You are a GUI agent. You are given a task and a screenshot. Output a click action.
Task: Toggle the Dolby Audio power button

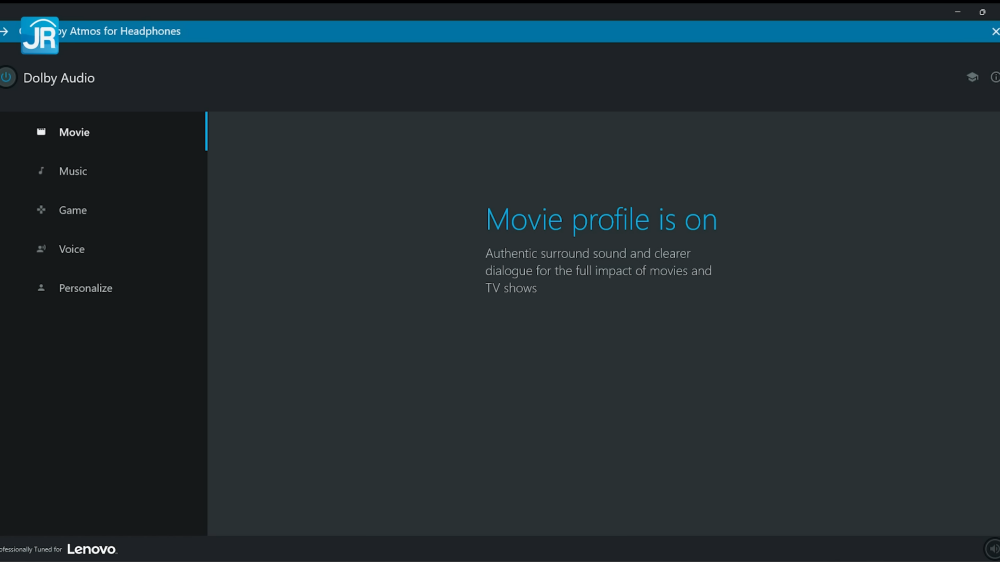tap(6, 78)
